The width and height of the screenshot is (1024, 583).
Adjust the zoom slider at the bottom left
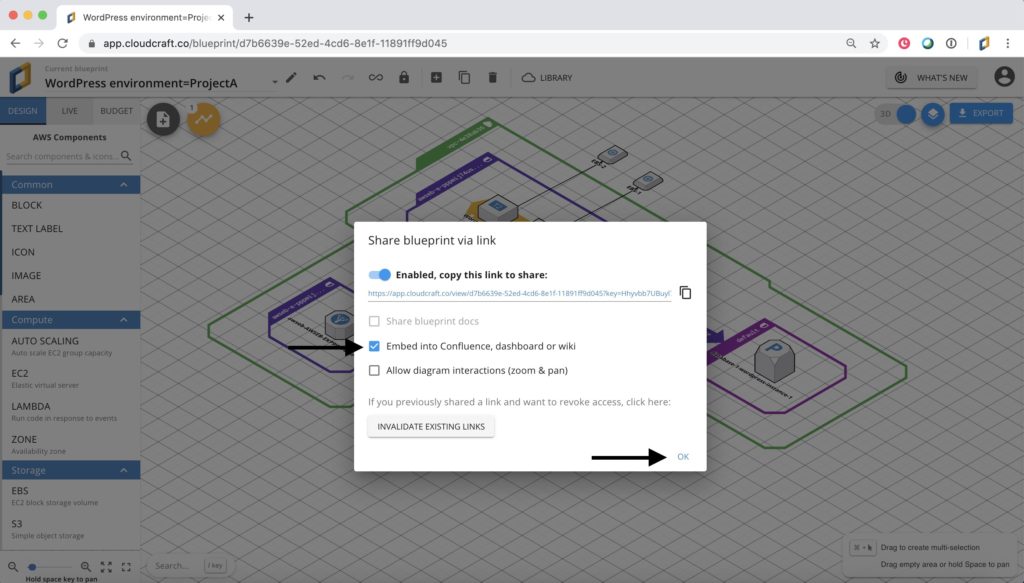(33, 567)
